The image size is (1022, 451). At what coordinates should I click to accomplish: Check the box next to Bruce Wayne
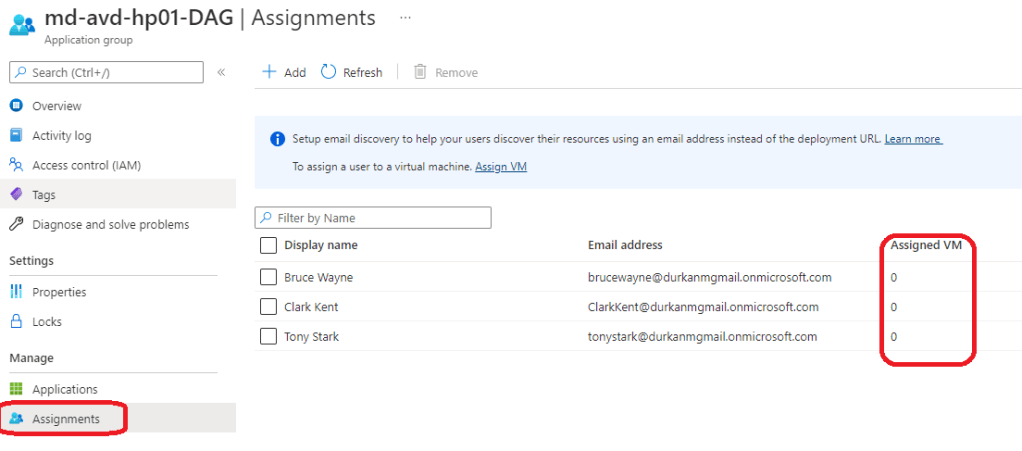pos(268,277)
